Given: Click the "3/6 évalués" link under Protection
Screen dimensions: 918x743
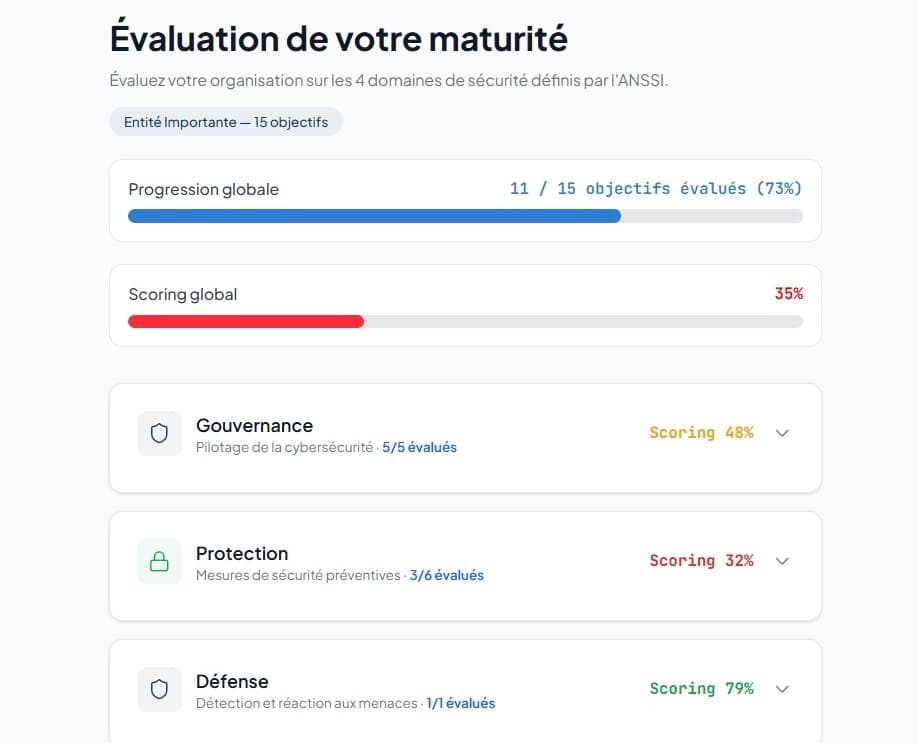Looking at the screenshot, I should [447, 575].
